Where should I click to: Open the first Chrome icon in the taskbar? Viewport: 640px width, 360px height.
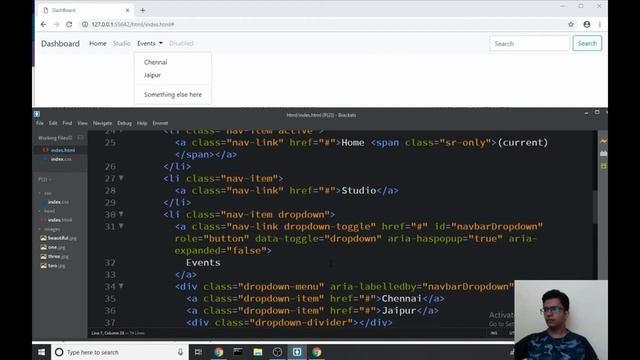pos(218,352)
